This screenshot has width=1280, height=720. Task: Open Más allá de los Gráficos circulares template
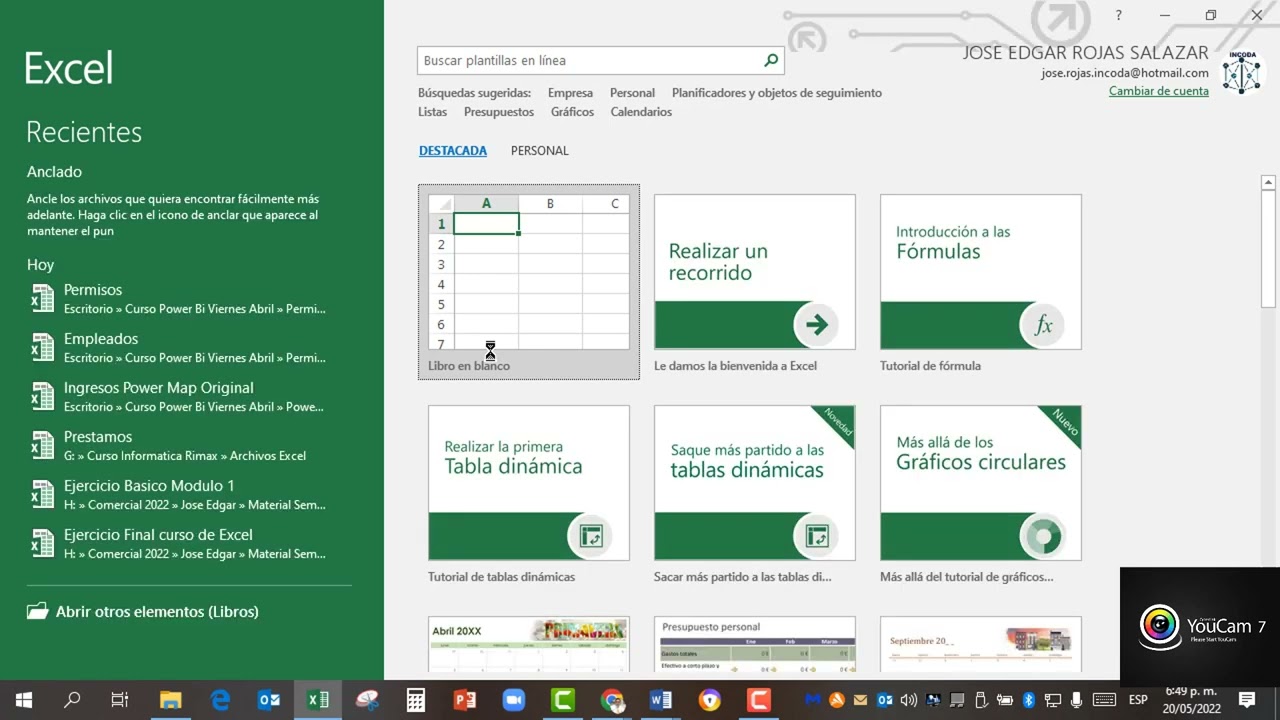pyautogui.click(x=981, y=483)
